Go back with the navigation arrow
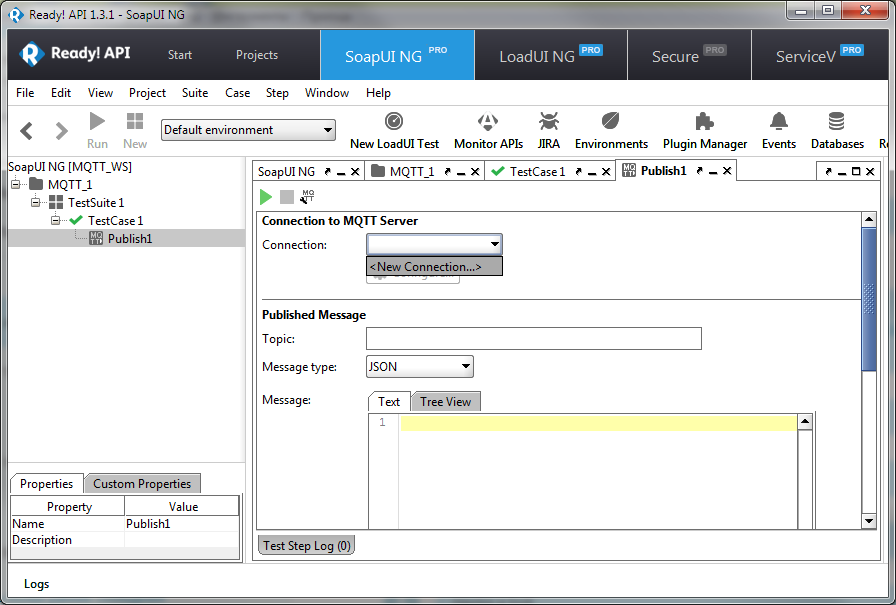The height and width of the screenshot is (605, 896). [26, 131]
